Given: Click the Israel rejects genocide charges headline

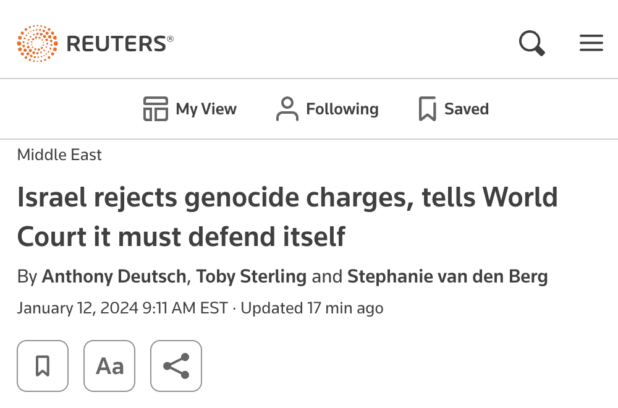Looking at the screenshot, I should pos(287,216).
